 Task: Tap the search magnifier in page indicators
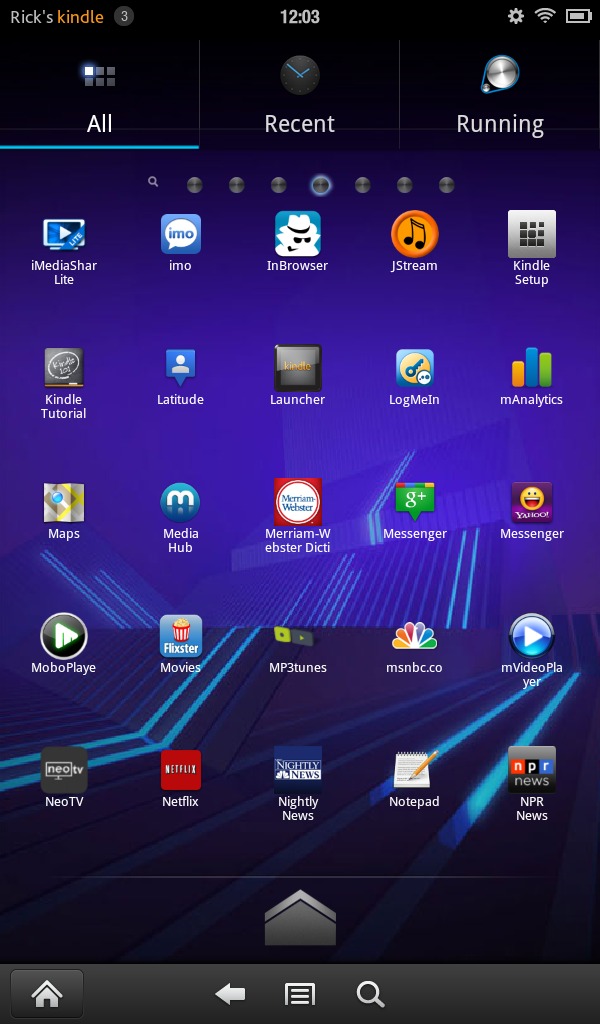click(x=153, y=182)
